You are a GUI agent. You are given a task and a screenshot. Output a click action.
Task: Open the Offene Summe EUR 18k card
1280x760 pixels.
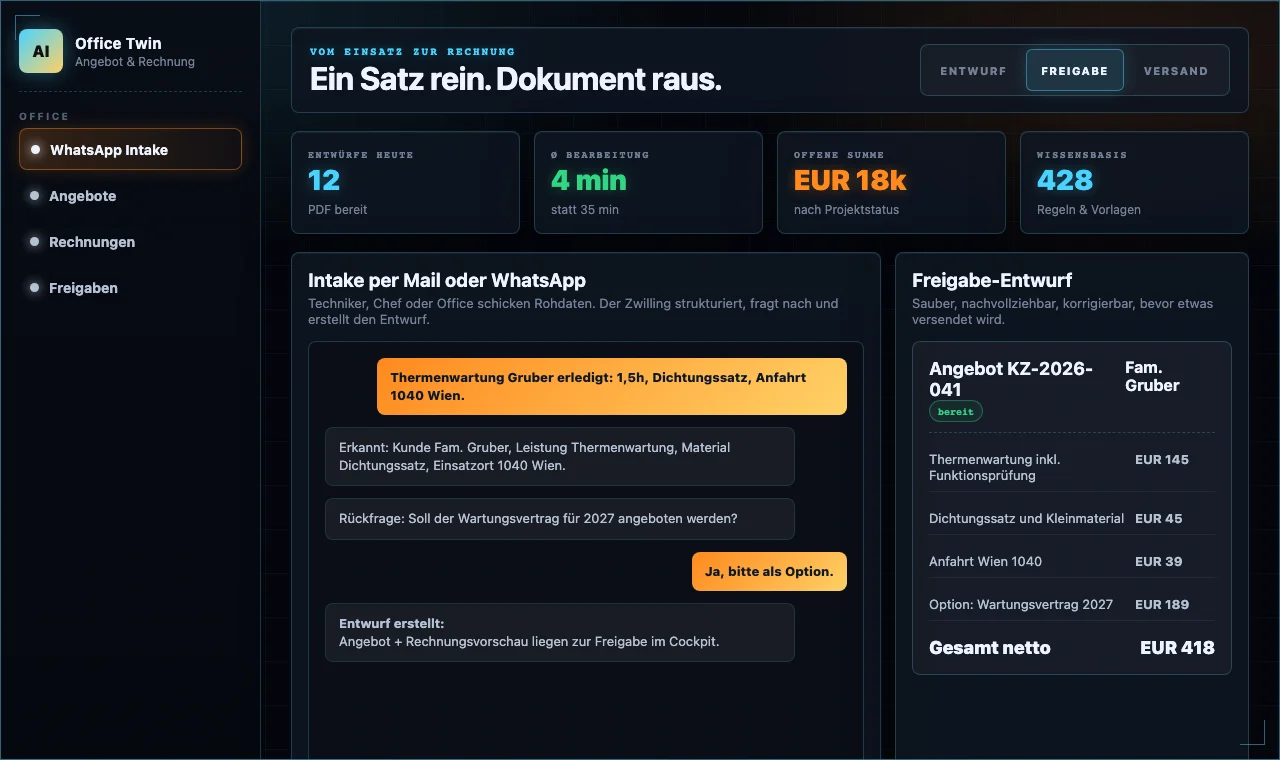coord(891,183)
